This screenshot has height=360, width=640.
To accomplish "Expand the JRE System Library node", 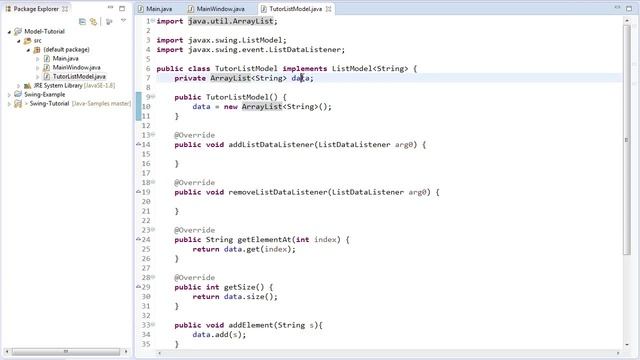I will tap(19, 86).
